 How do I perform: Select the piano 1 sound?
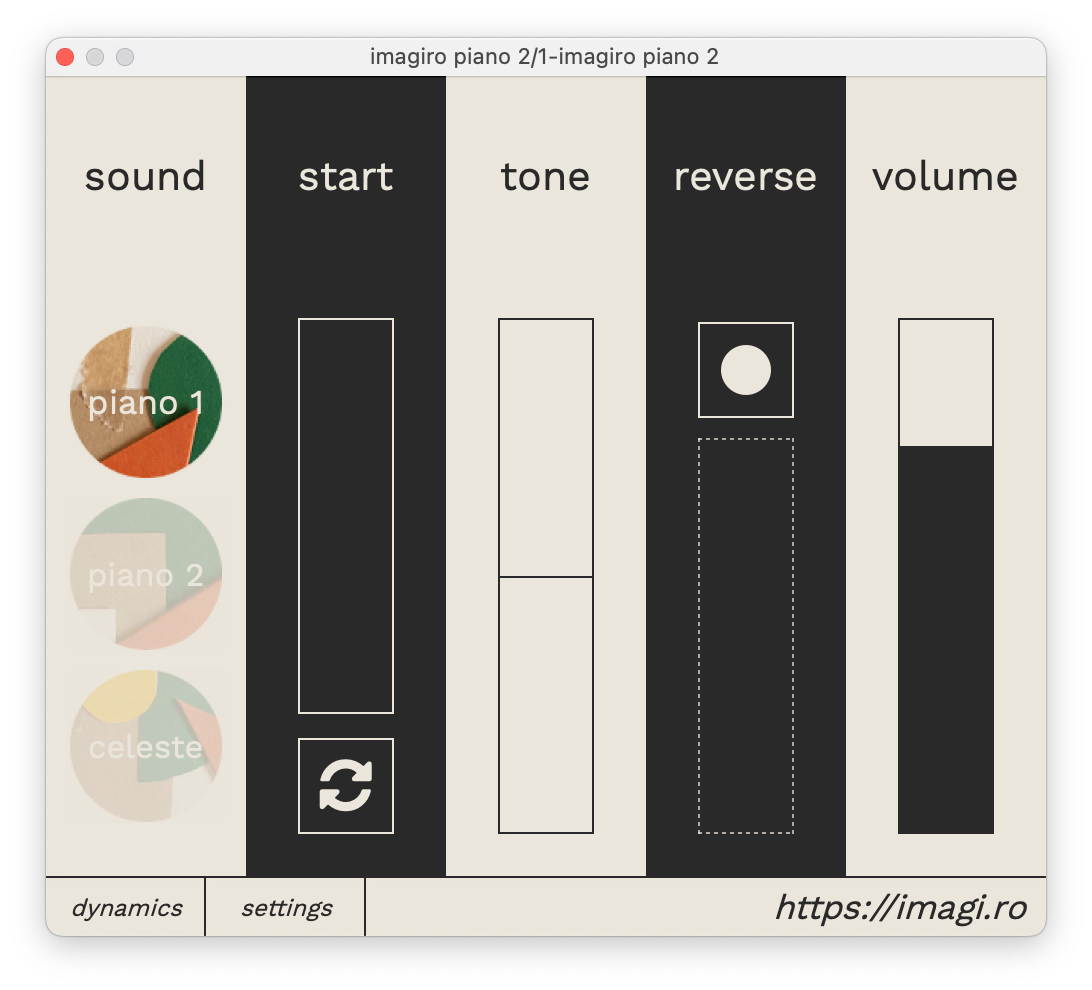click(x=146, y=402)
